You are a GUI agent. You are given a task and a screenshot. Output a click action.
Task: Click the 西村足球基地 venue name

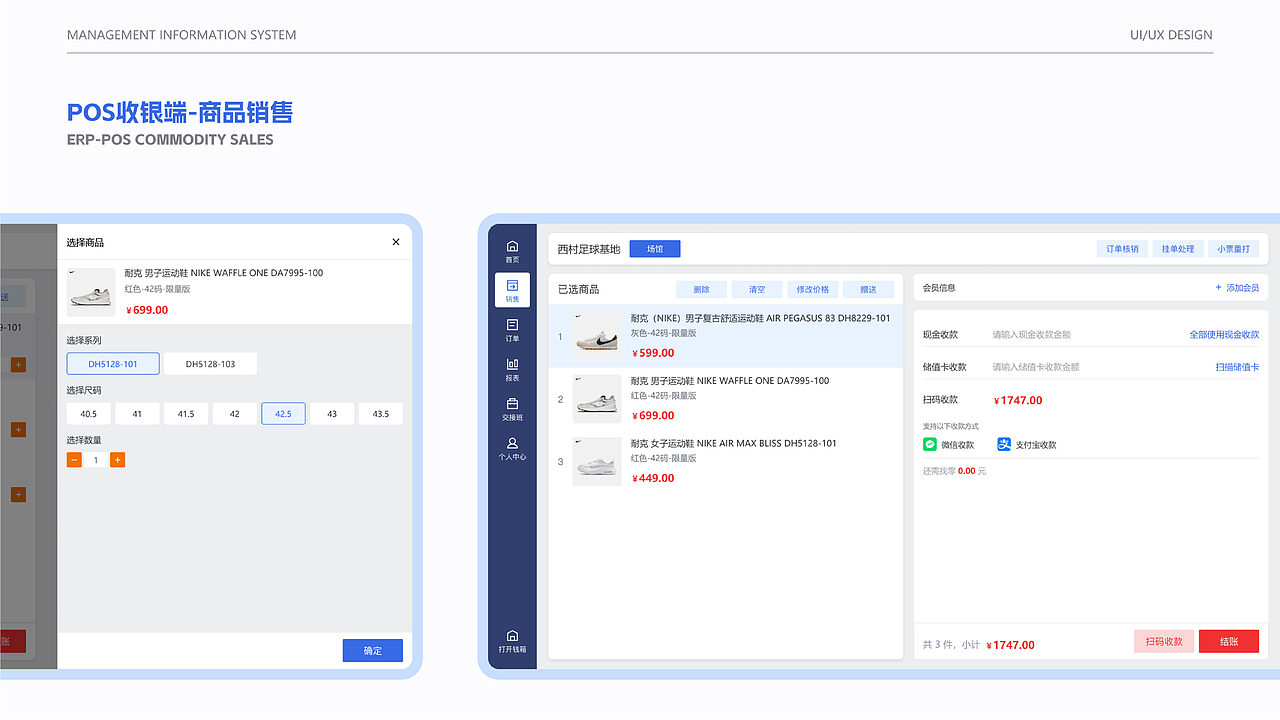(589, 249)
